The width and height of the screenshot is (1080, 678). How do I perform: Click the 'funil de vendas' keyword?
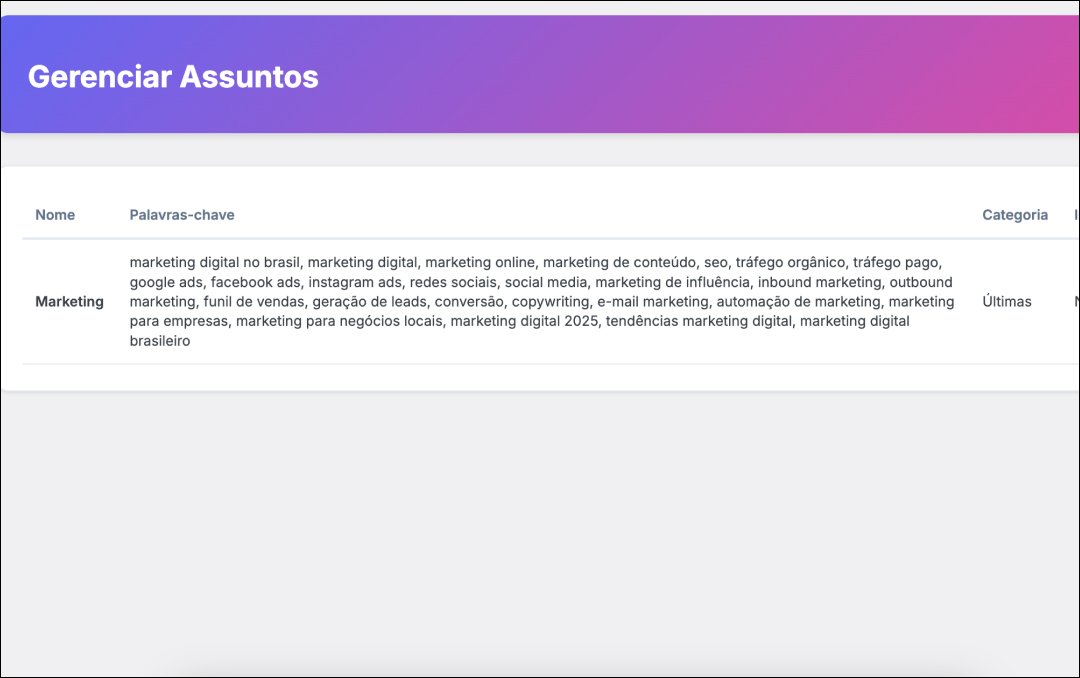(254, 301)
